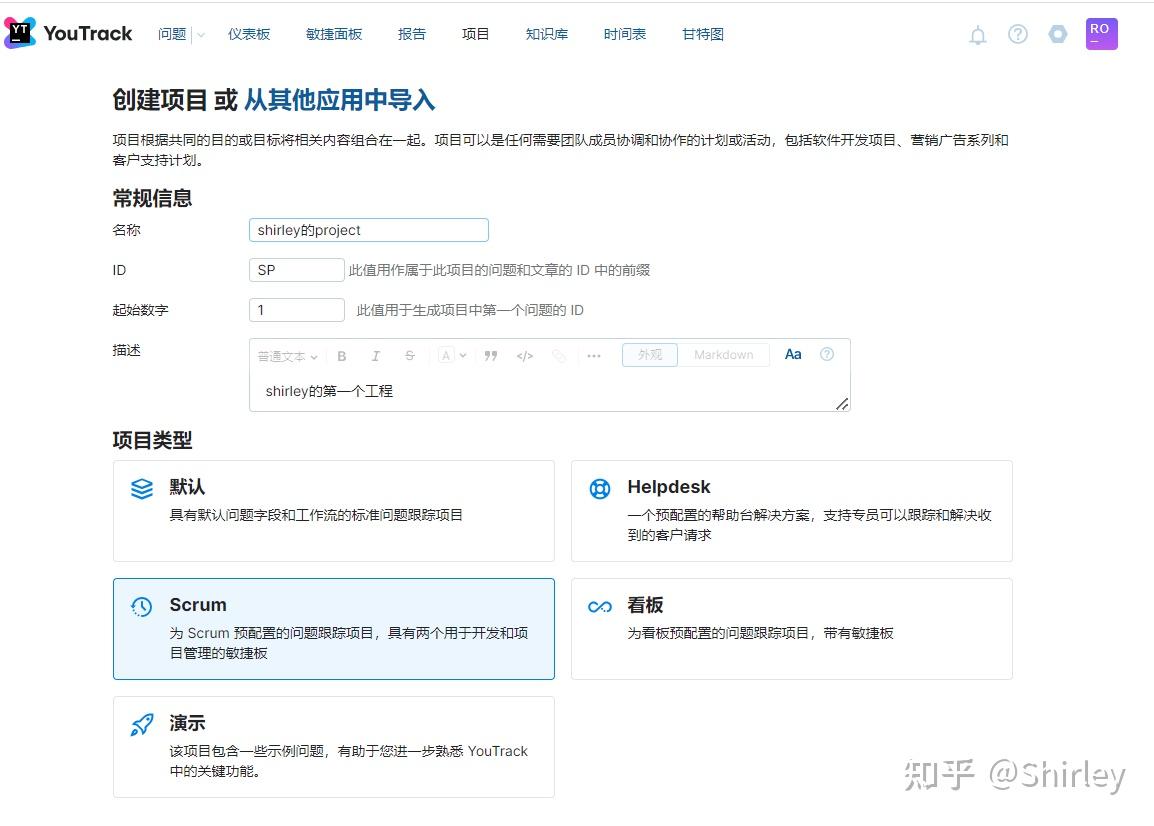Viewport: 1154px width, 826px height.
Task: Apply strikethrough formatting to description text
Action: (x=409, y=355)
